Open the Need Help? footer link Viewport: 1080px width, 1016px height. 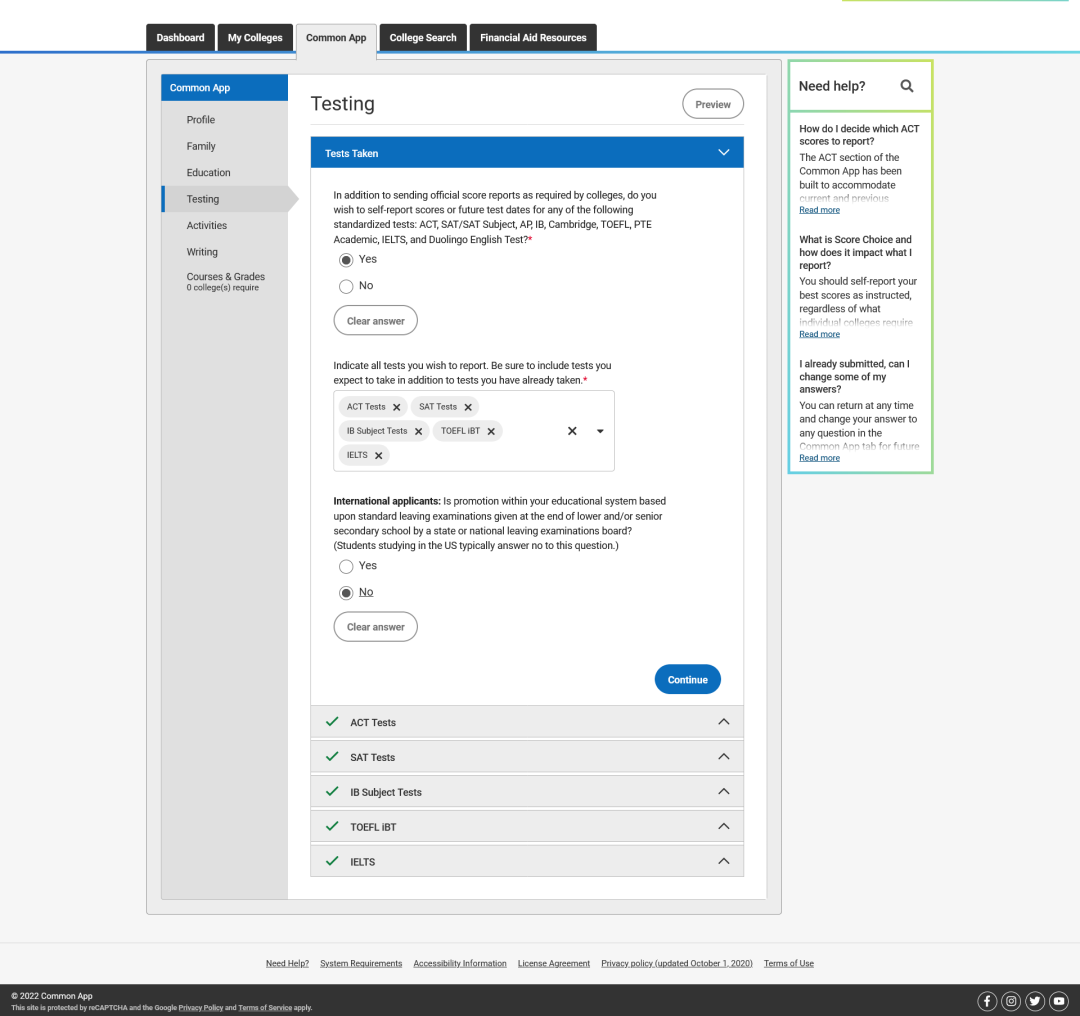click(x=287, y=963)
